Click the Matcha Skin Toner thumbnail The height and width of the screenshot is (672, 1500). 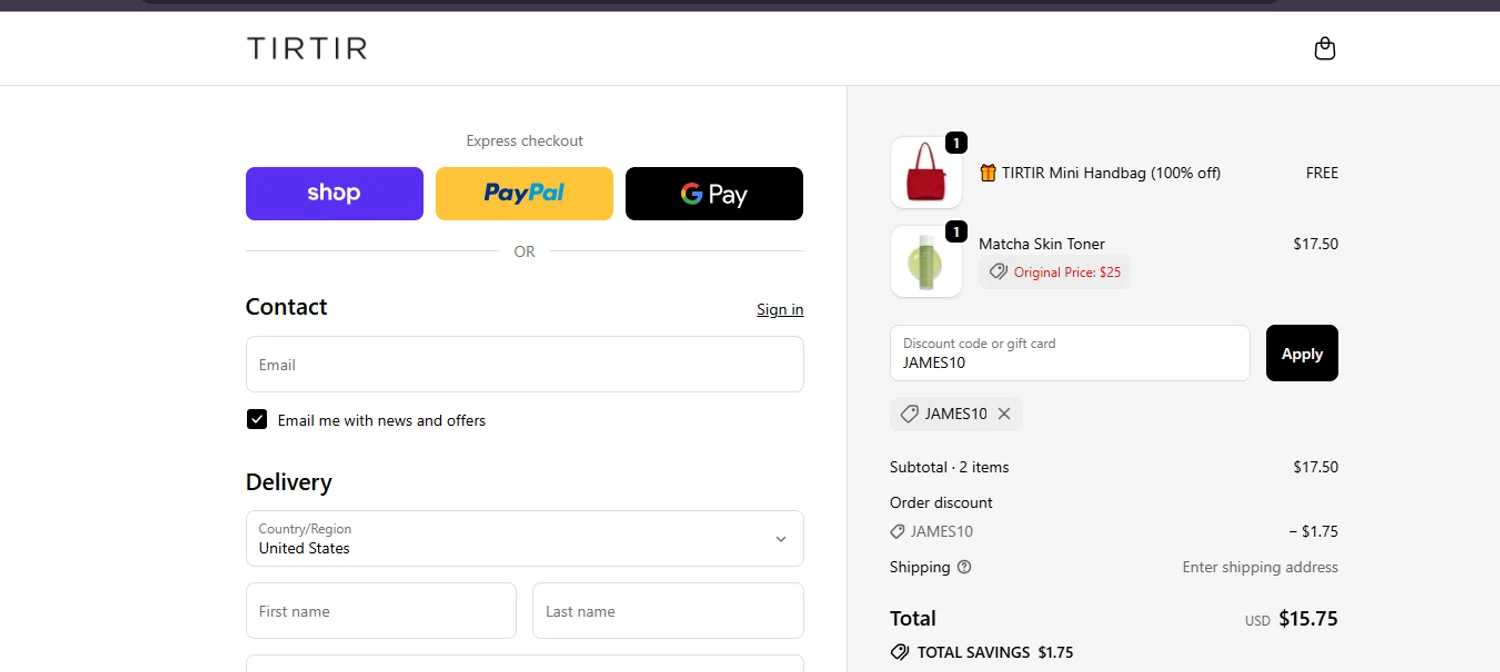[926, 261]
